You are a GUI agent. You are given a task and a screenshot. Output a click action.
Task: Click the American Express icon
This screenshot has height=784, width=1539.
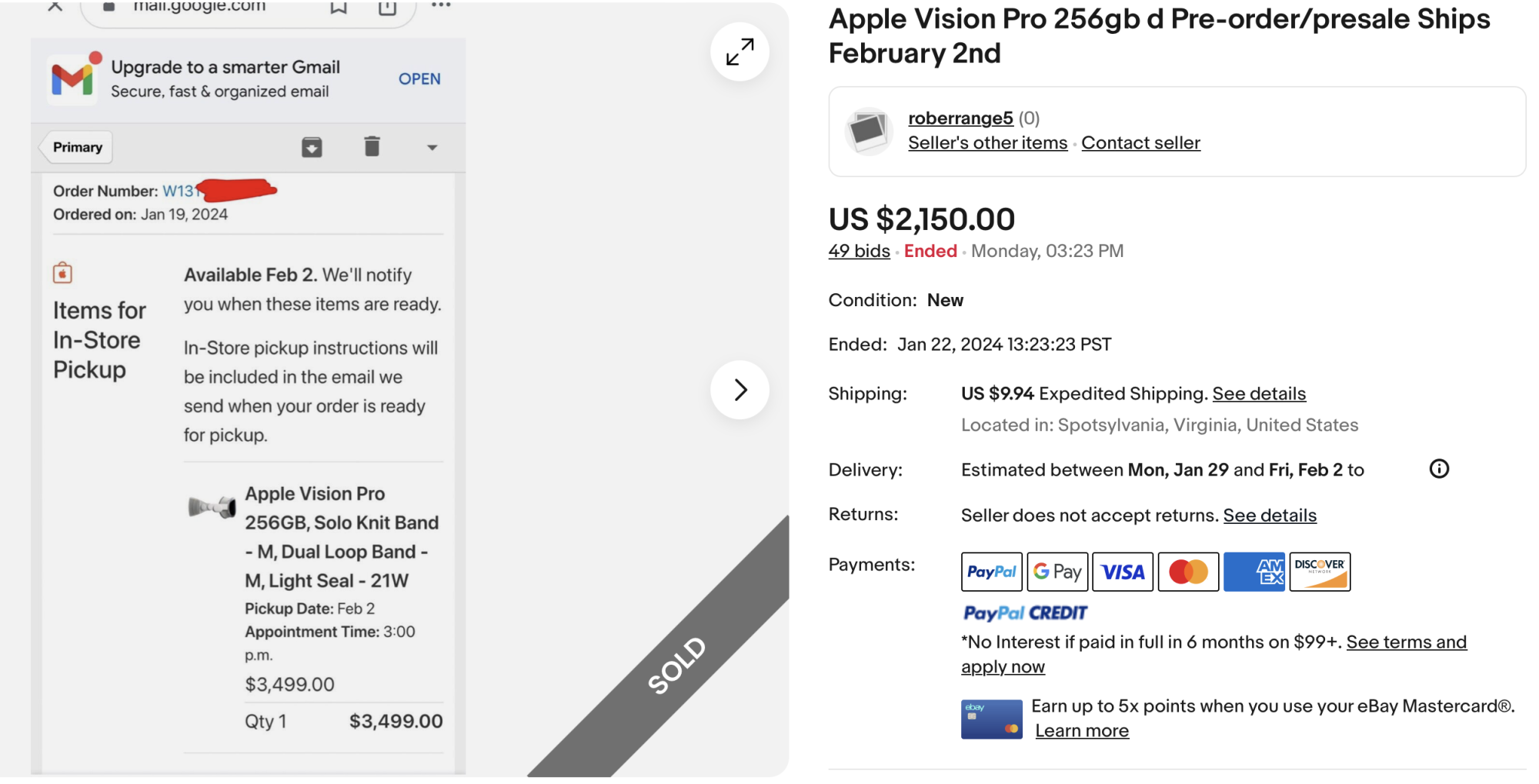1254,572
